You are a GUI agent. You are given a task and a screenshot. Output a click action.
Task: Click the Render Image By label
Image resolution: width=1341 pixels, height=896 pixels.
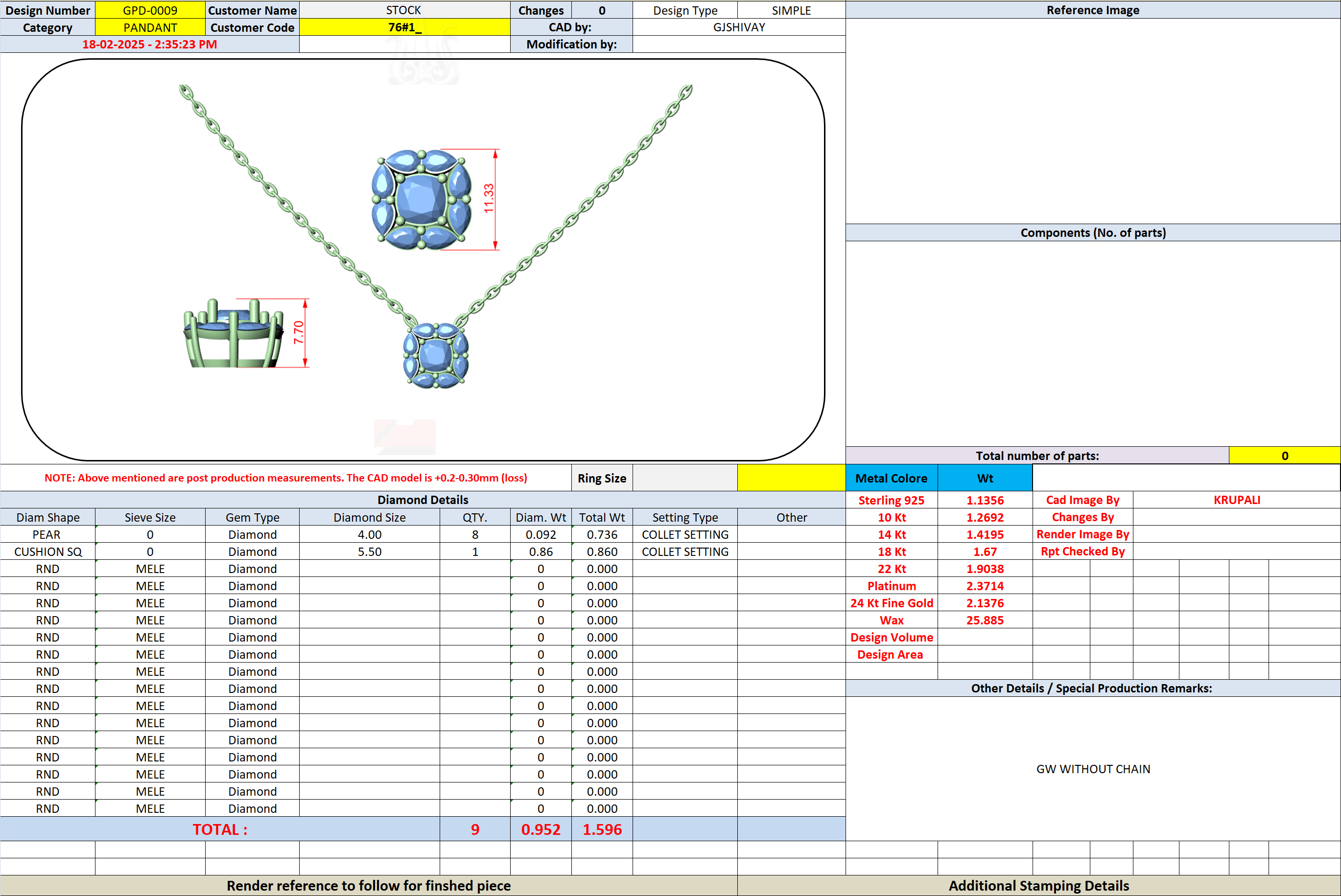coord(1082,534)
